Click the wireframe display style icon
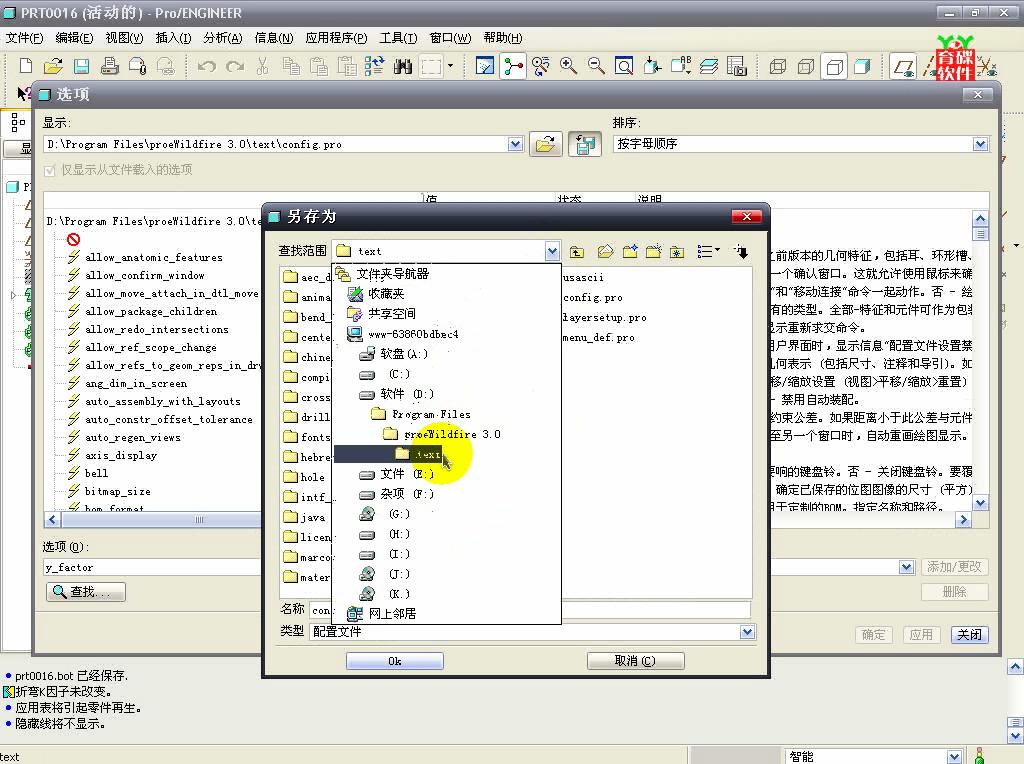This screenshot has width=1024, height=764. 778,66
